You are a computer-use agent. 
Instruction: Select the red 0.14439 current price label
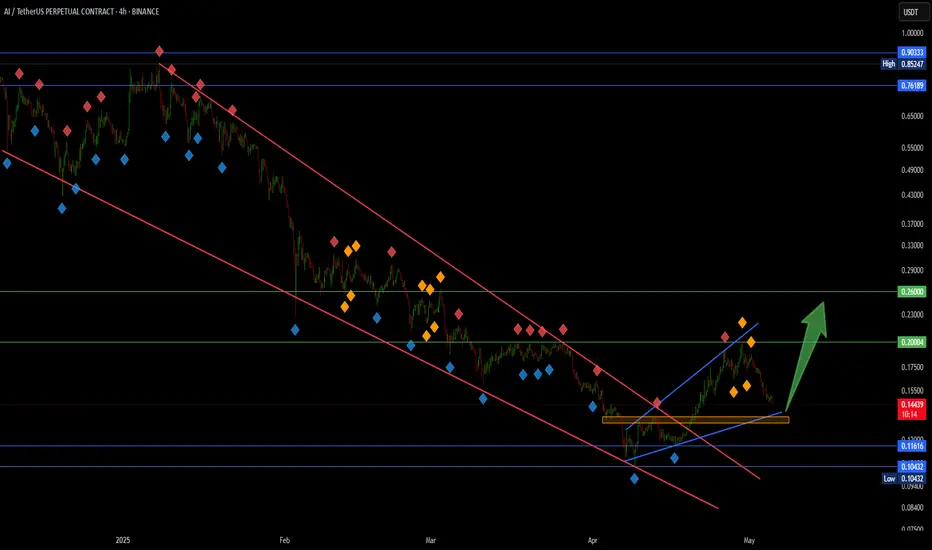pyautogui.click(x=912, y=405)
